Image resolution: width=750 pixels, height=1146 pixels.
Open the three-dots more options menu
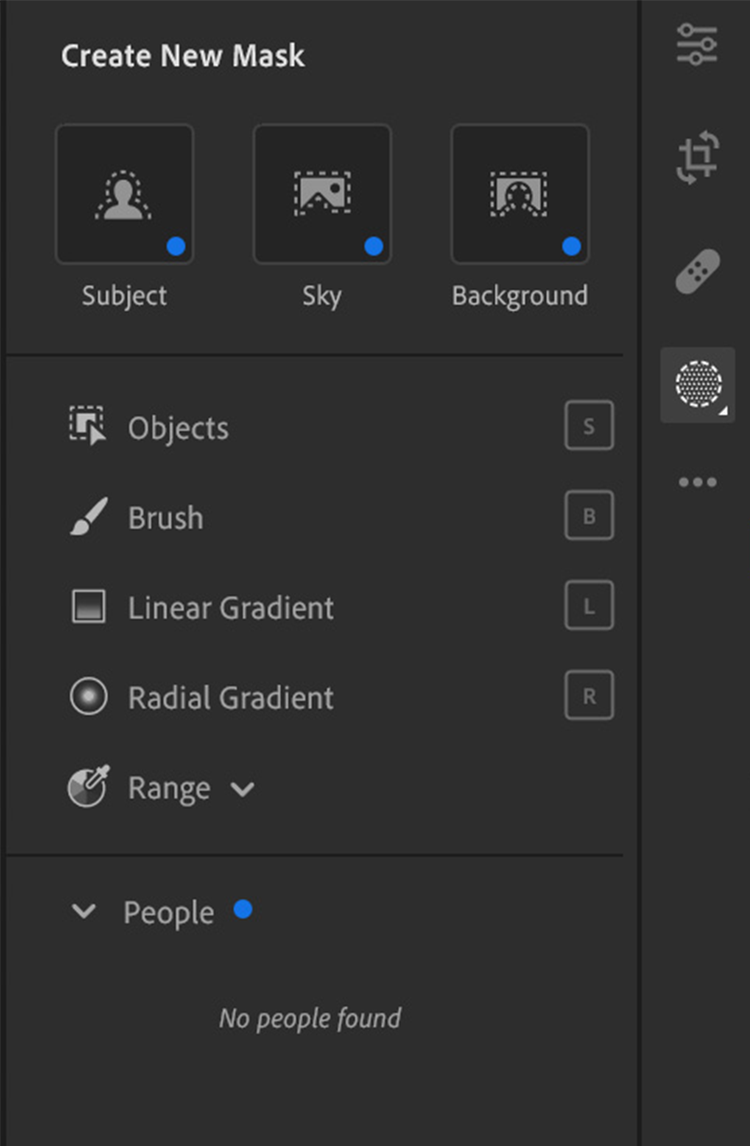[697, 482]
